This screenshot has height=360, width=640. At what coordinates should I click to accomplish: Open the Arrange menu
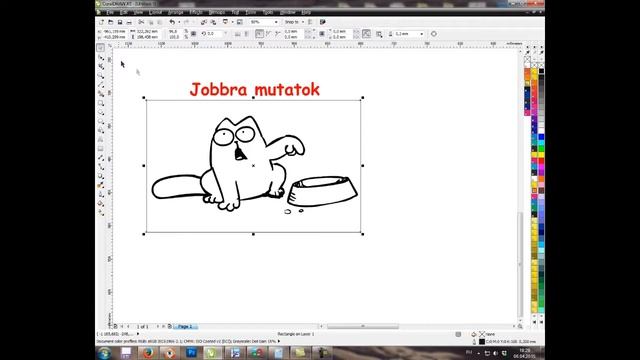click(176, 13)
